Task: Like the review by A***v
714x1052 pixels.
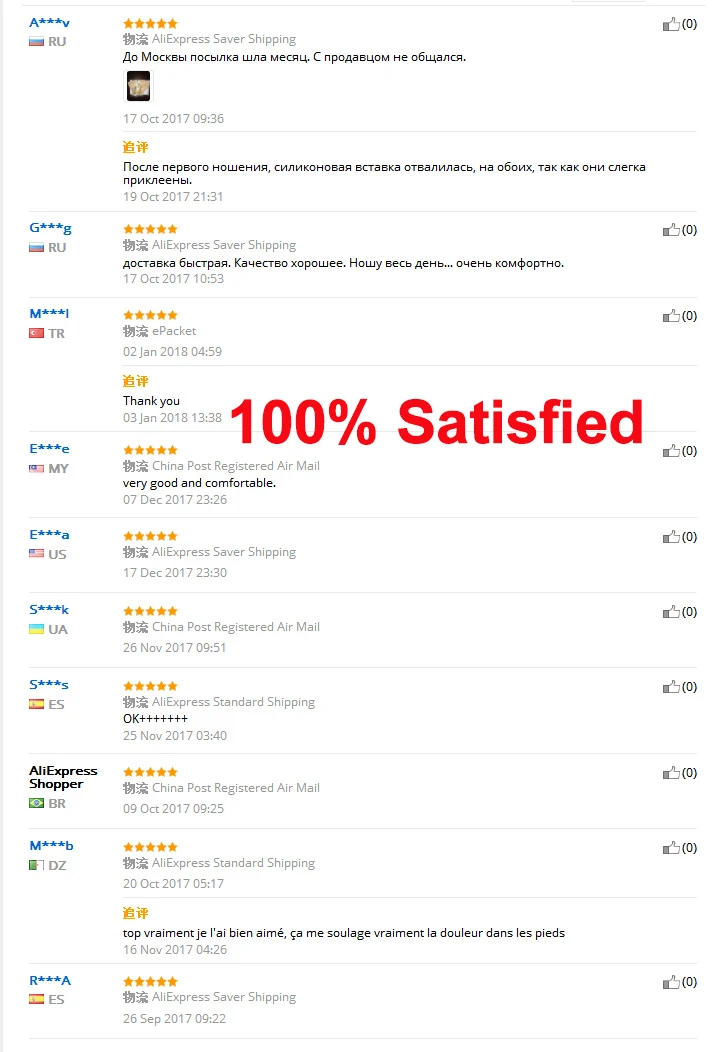Action: click(x=671, y=25)
